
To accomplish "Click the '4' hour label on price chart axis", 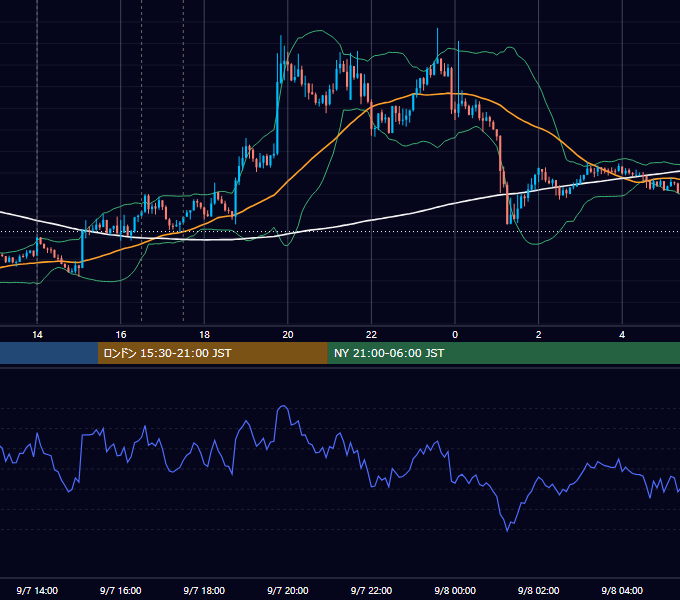I will (x=622, y=335).
